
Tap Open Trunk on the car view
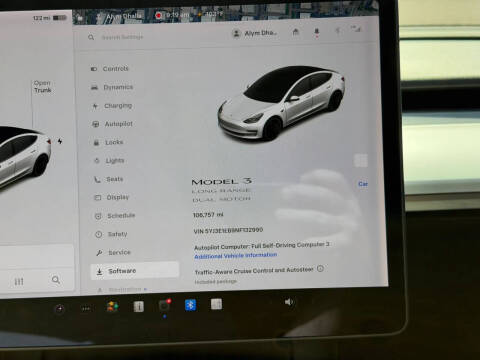click(x=43, y=87)
